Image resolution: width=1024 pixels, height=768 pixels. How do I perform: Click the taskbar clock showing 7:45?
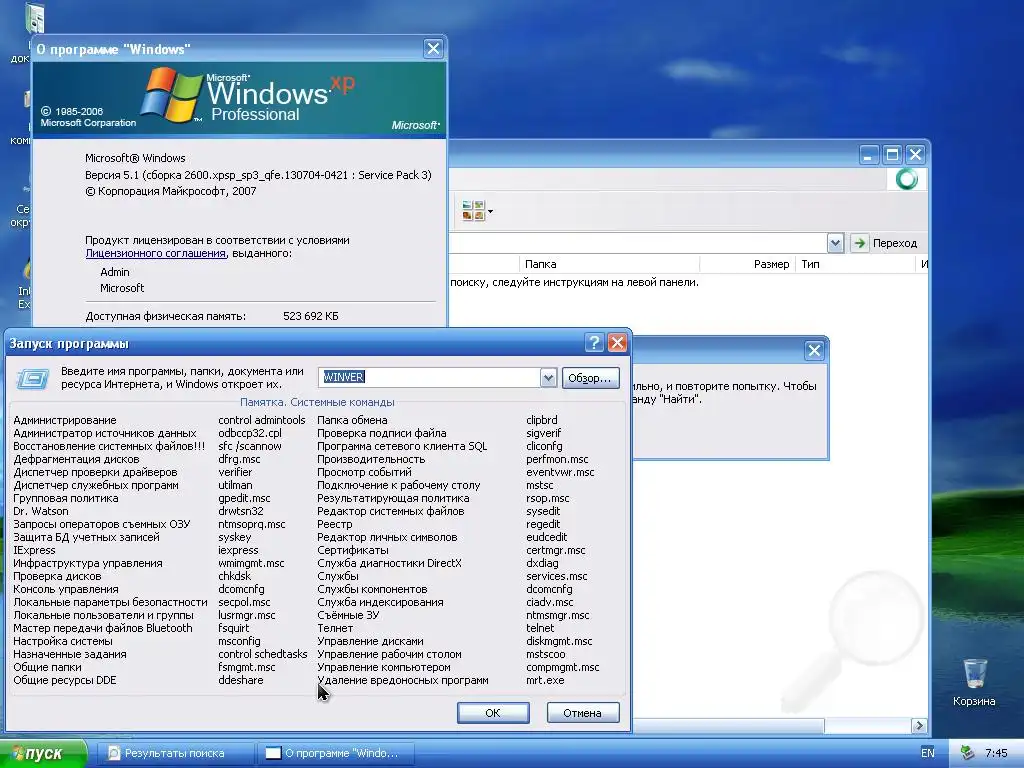click(996, 753)
